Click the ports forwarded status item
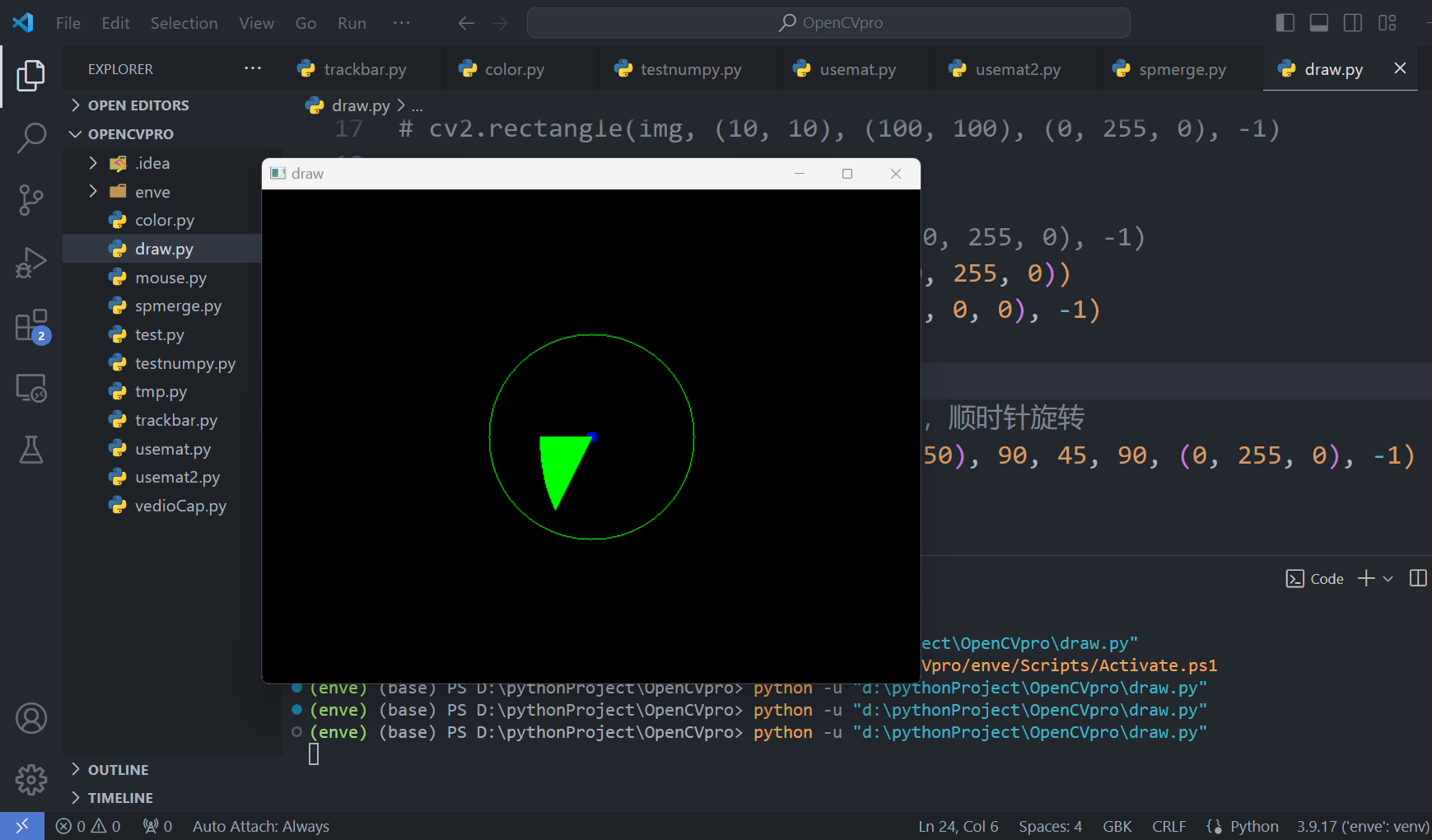Screen dimensions: 1432x840 click(x=157, y=826)
